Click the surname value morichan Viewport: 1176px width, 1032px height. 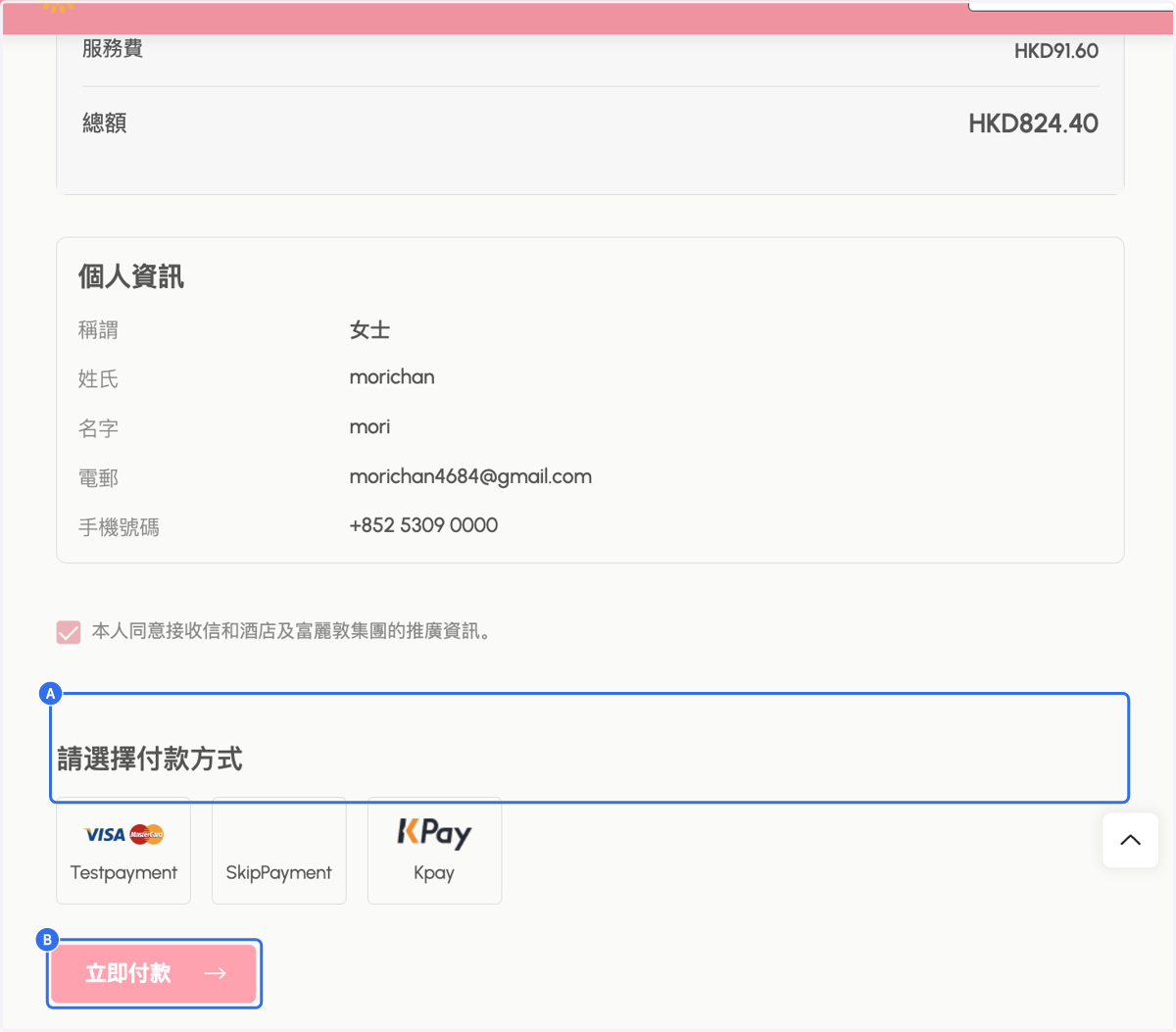pos(392,377)
